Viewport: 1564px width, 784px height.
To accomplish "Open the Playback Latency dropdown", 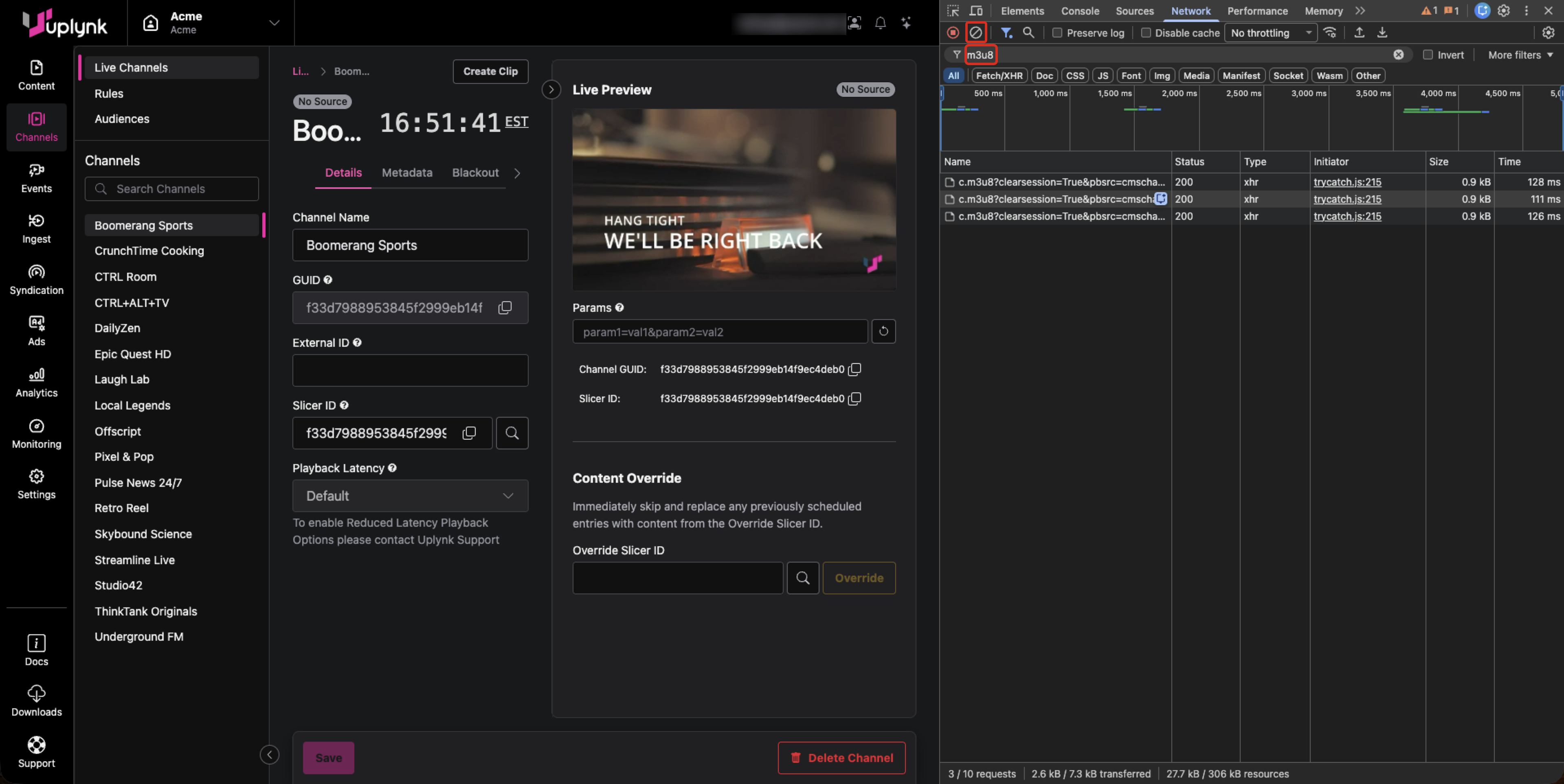I will [410, 496].
